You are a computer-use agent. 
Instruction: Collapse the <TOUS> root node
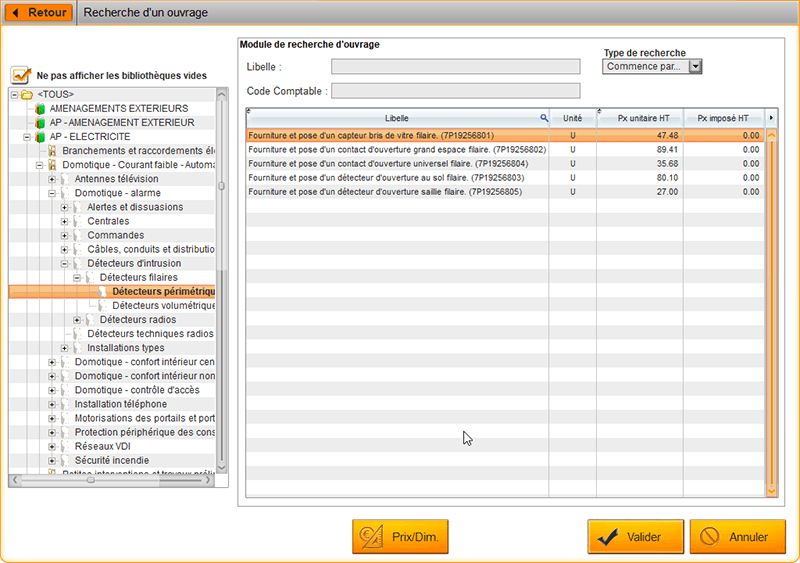(x=14, y=94)
